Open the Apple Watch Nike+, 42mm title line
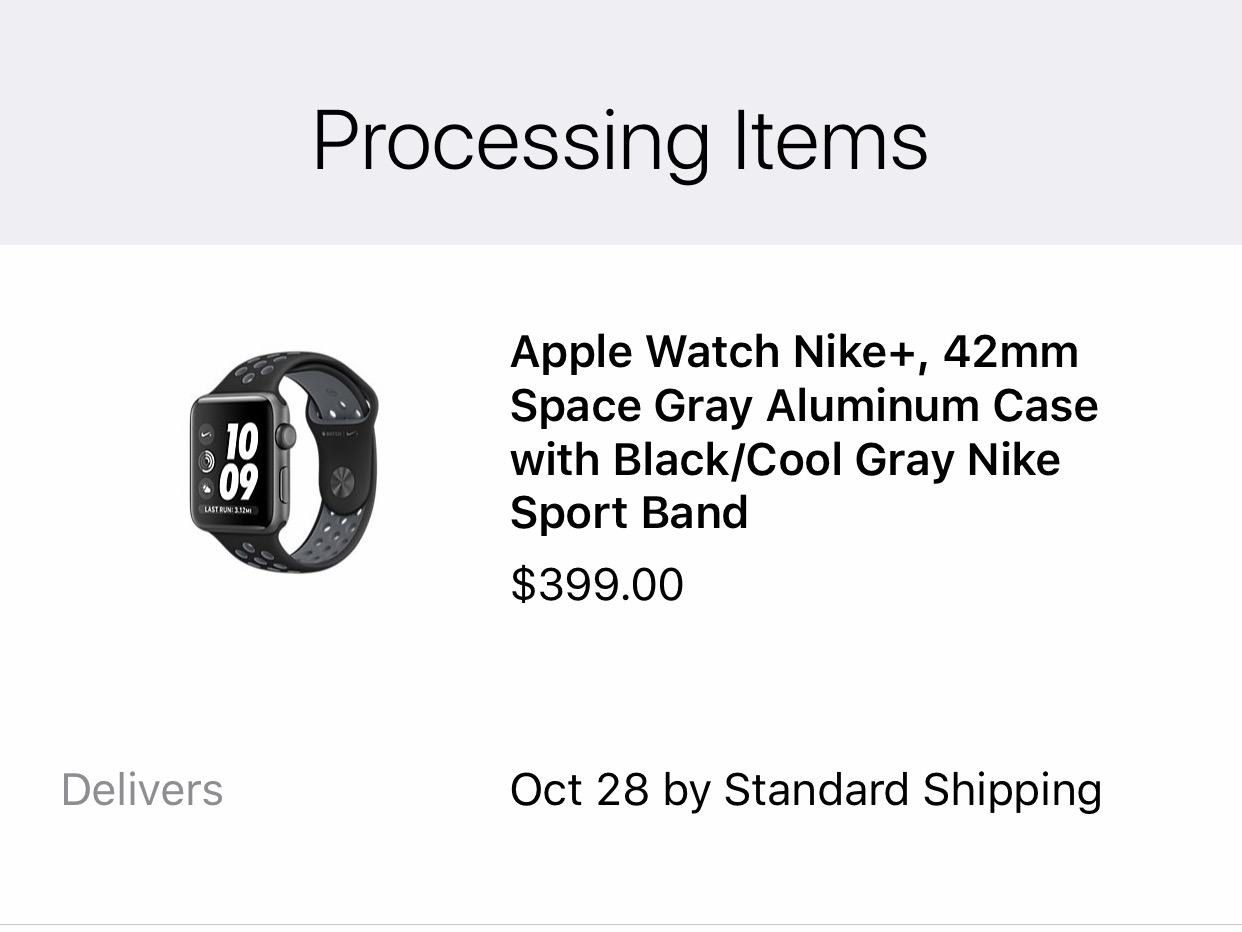The image size is (1242, 932). [795, 352]
